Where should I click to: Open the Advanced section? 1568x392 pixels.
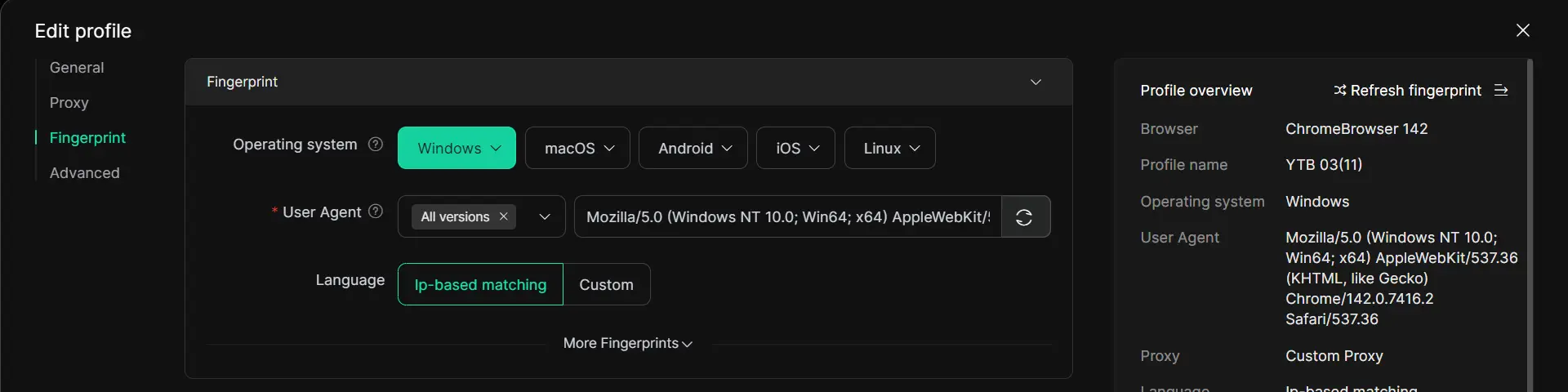84,173
